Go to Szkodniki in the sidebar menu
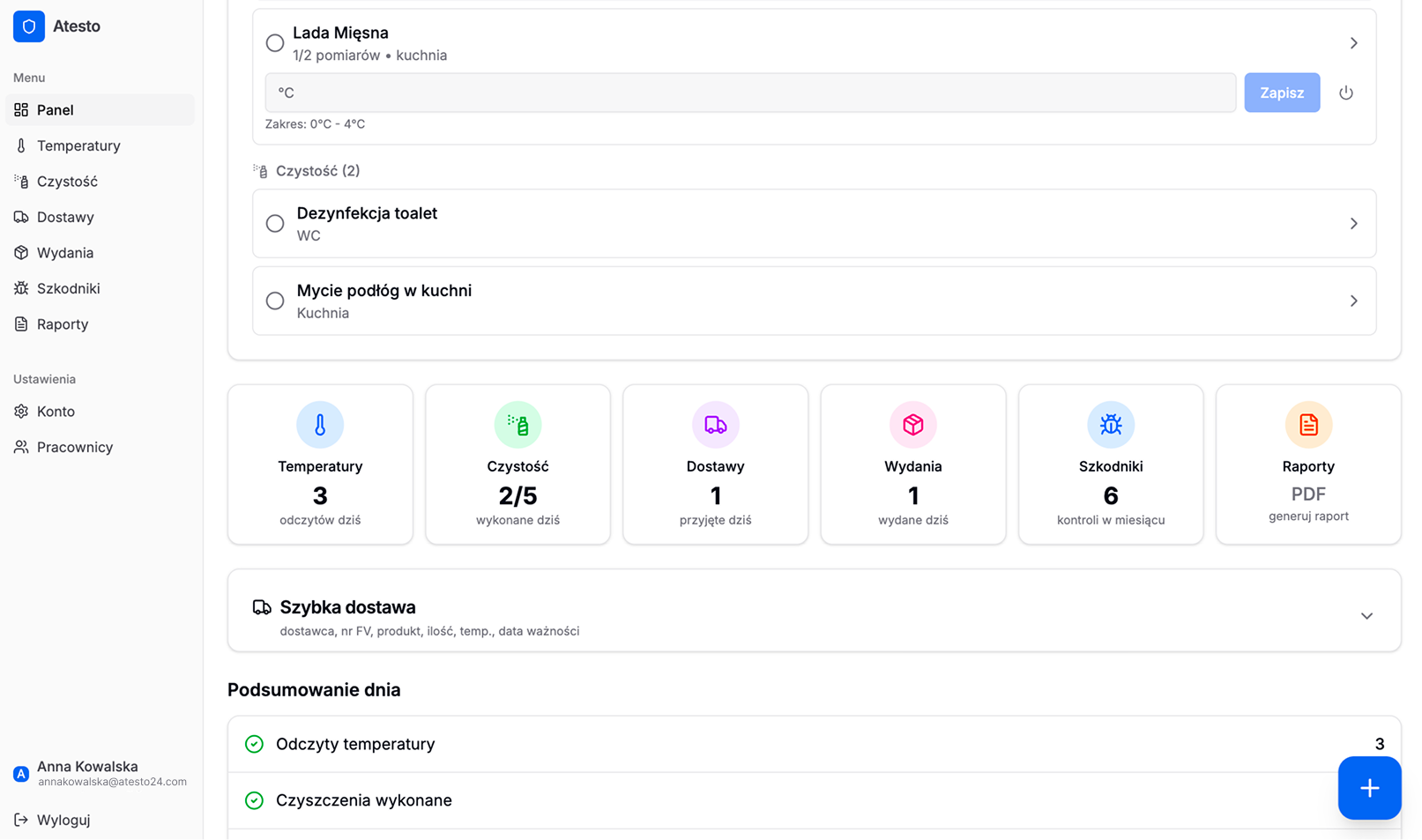 click(x=68, y=288)
